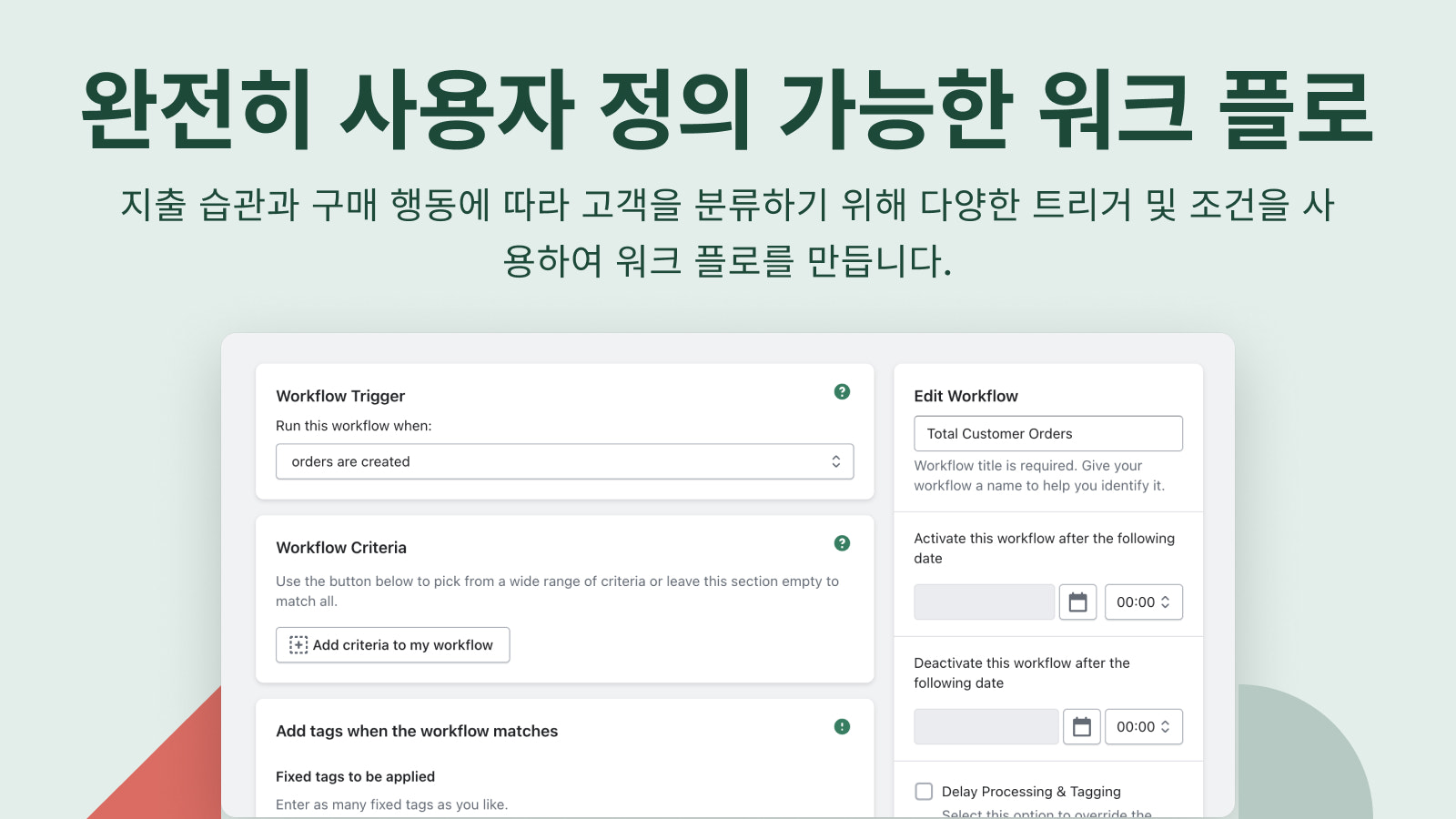This screenshot has width=1456, height=819.
Task: Click the Workflow Trigger heading
Action: 340,396
